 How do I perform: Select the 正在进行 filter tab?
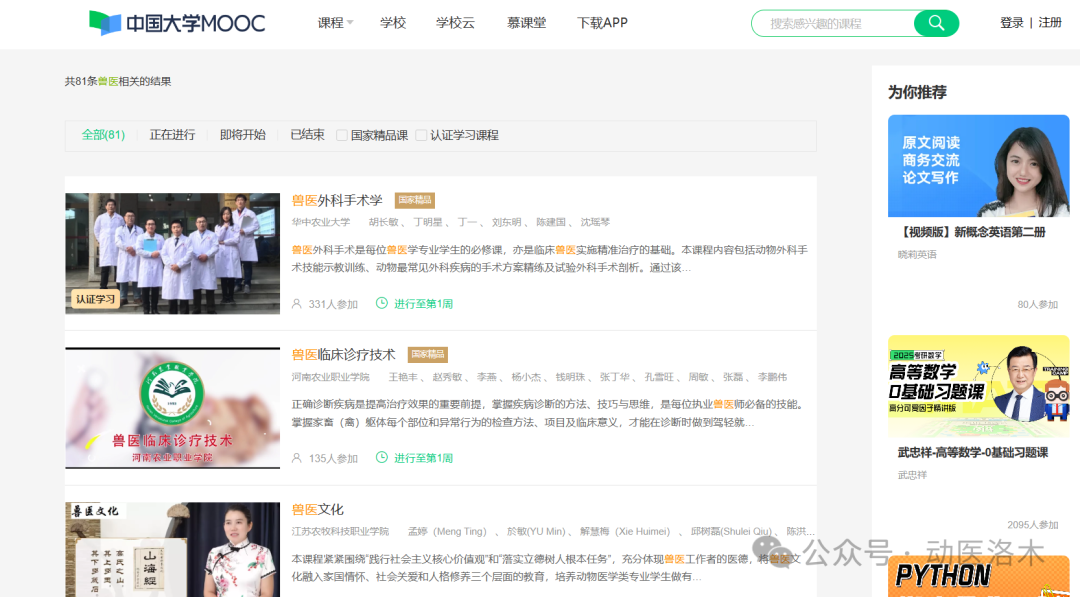(x=172, y=135)
